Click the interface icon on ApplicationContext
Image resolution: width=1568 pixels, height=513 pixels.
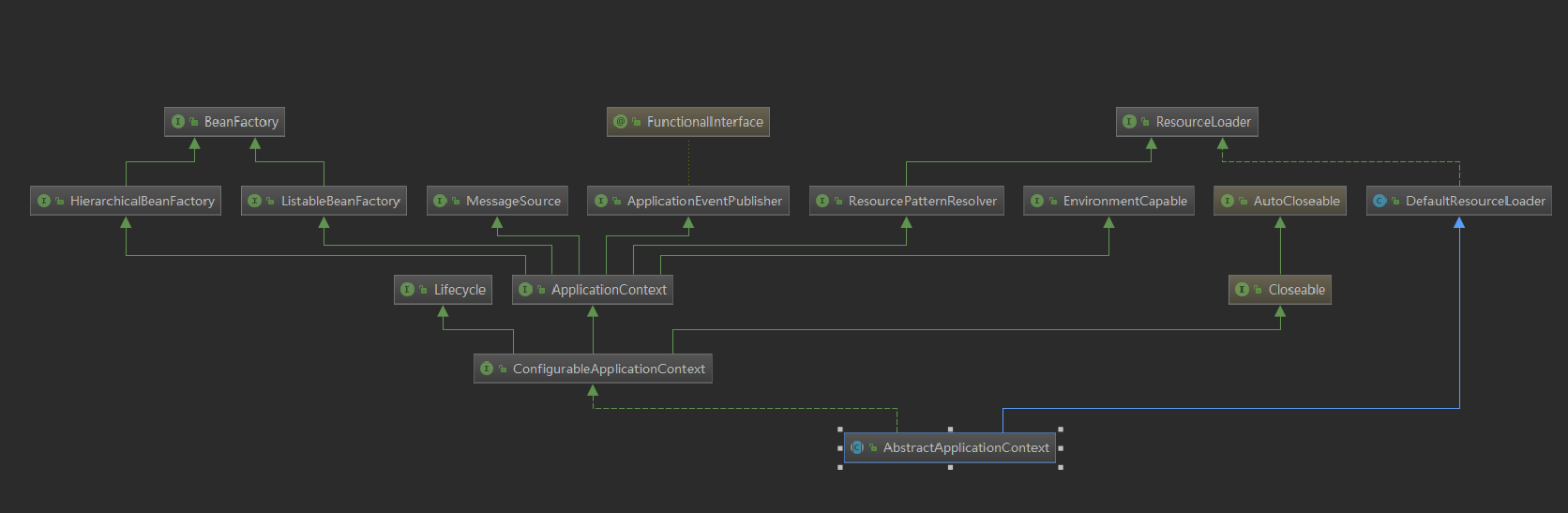coord(525,290)
